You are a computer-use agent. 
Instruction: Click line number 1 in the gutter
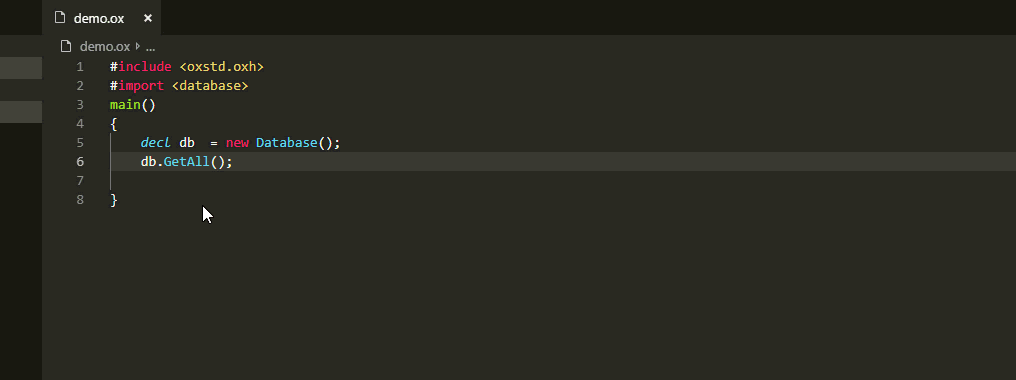(x=80, y=67)
